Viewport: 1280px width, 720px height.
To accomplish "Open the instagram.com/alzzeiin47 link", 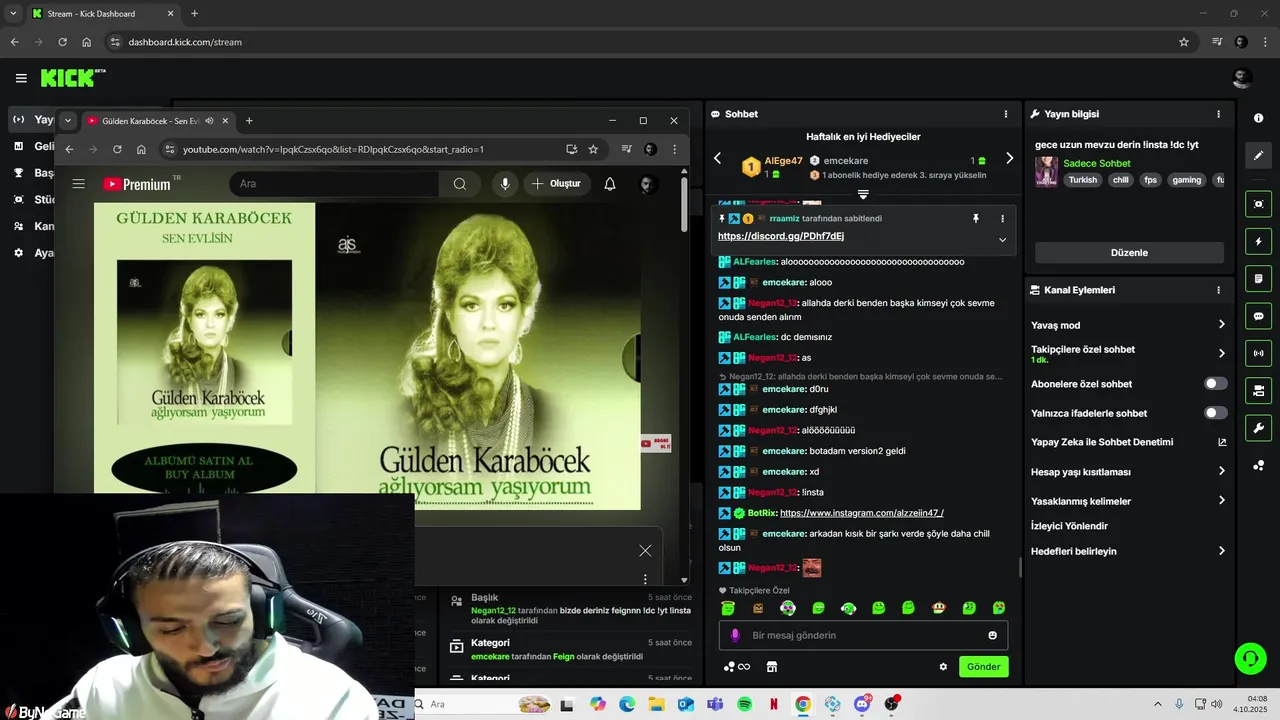I will click(862, 513).
